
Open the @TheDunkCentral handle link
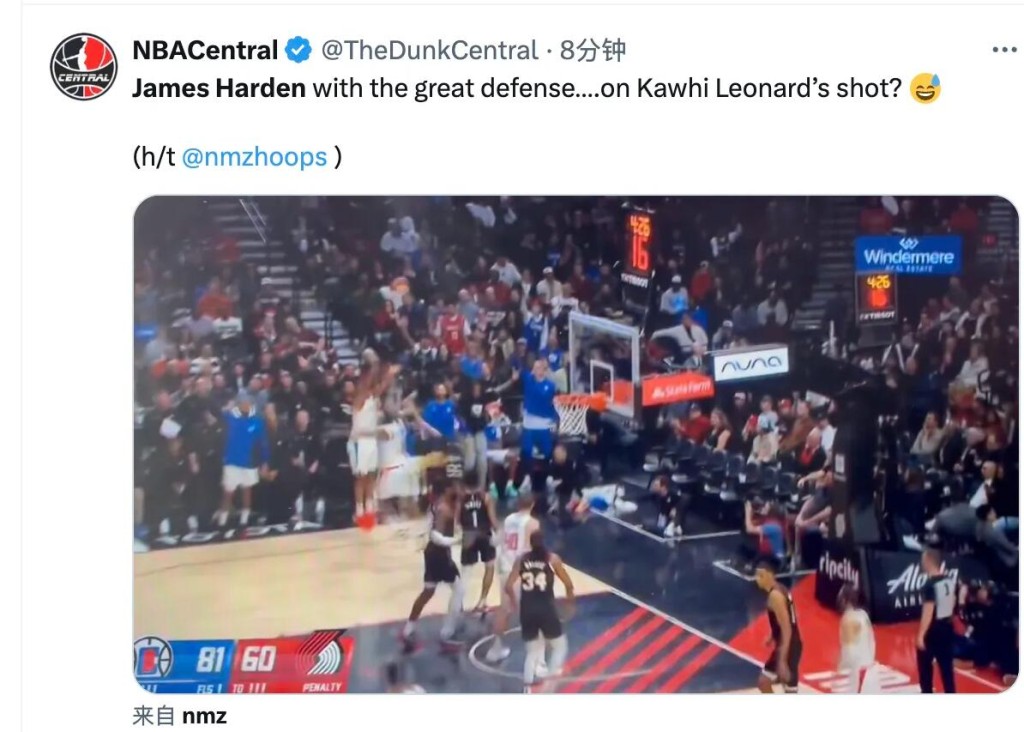click(429, 50)
